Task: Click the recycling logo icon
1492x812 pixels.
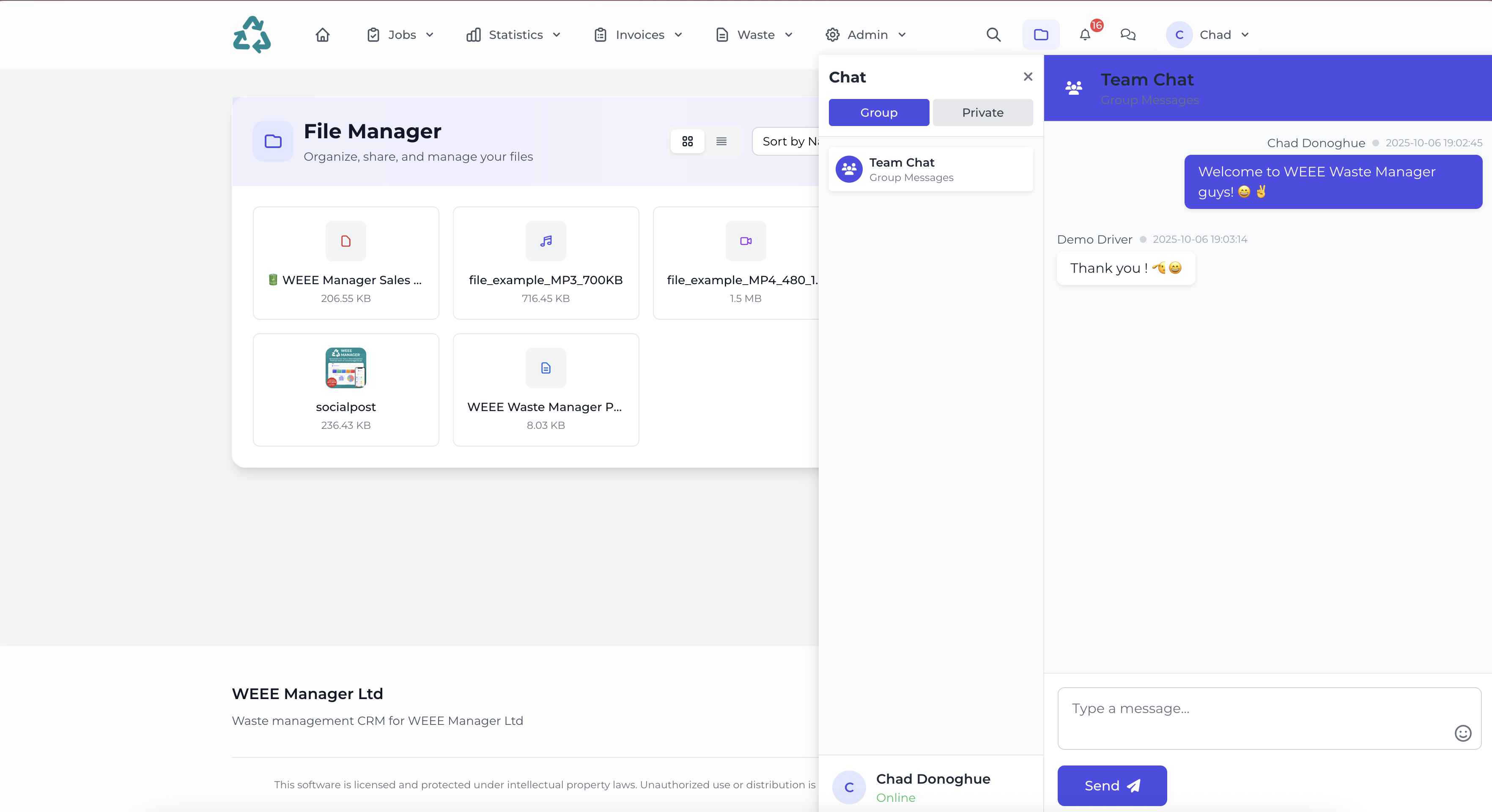Action: click(x=251, y=35)
